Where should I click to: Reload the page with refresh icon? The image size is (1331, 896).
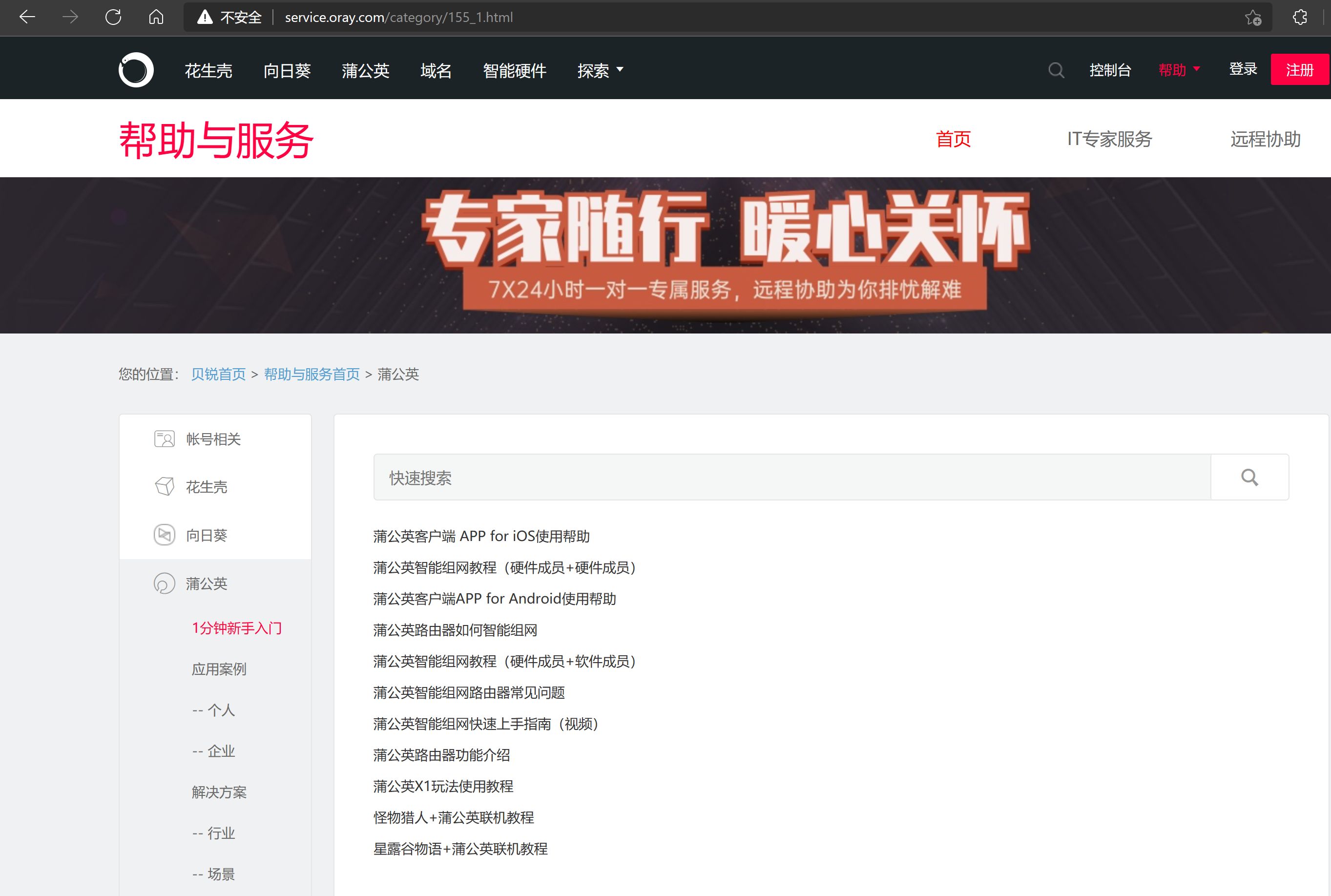113,17
